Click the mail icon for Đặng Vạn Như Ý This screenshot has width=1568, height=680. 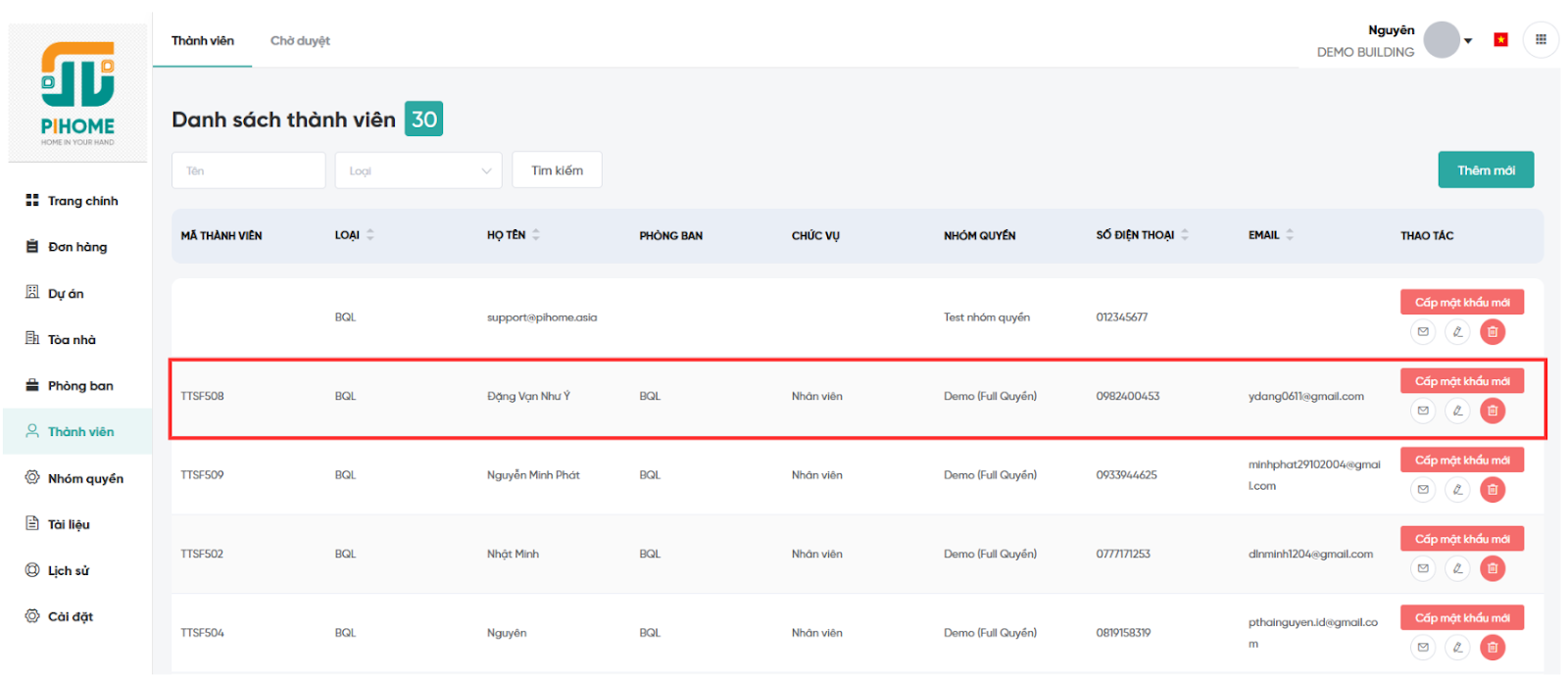[1423, 411]
